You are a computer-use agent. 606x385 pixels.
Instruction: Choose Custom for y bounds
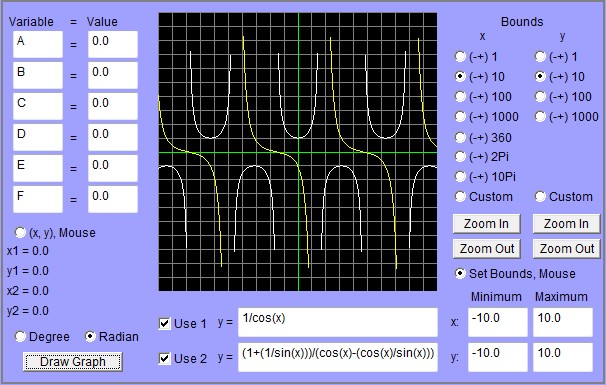540,197
